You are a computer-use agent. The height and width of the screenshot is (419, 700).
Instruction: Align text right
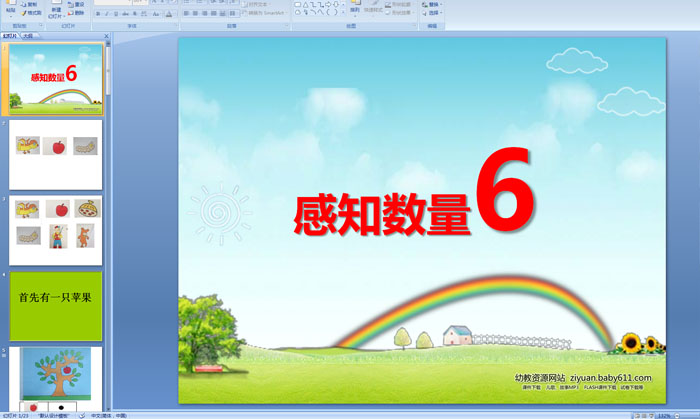coord(204,14)
